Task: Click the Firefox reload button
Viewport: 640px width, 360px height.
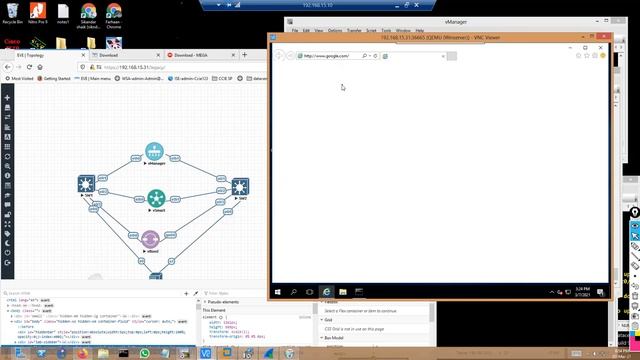Action: pos(29,67)
